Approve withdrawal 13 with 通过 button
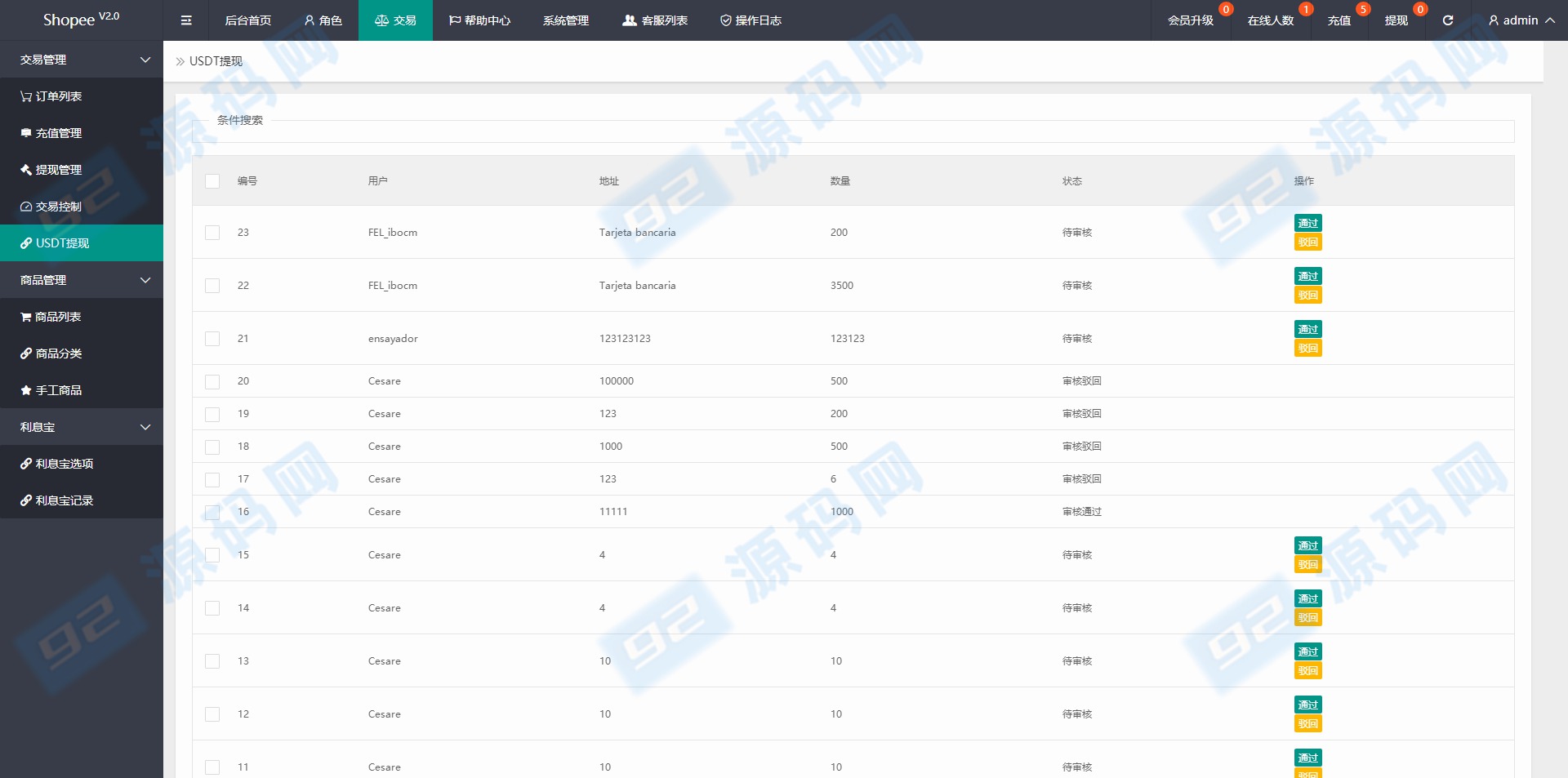This screenshot has width=1568, height=778. click(1308, 651)
